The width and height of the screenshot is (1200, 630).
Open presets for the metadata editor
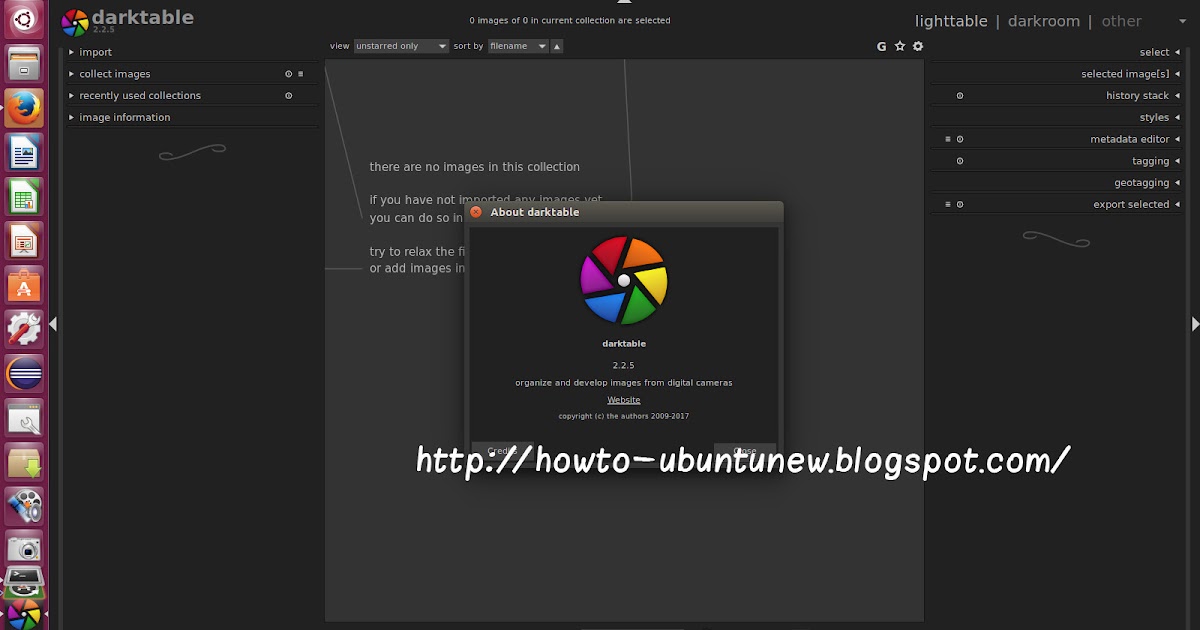point(948,140)
